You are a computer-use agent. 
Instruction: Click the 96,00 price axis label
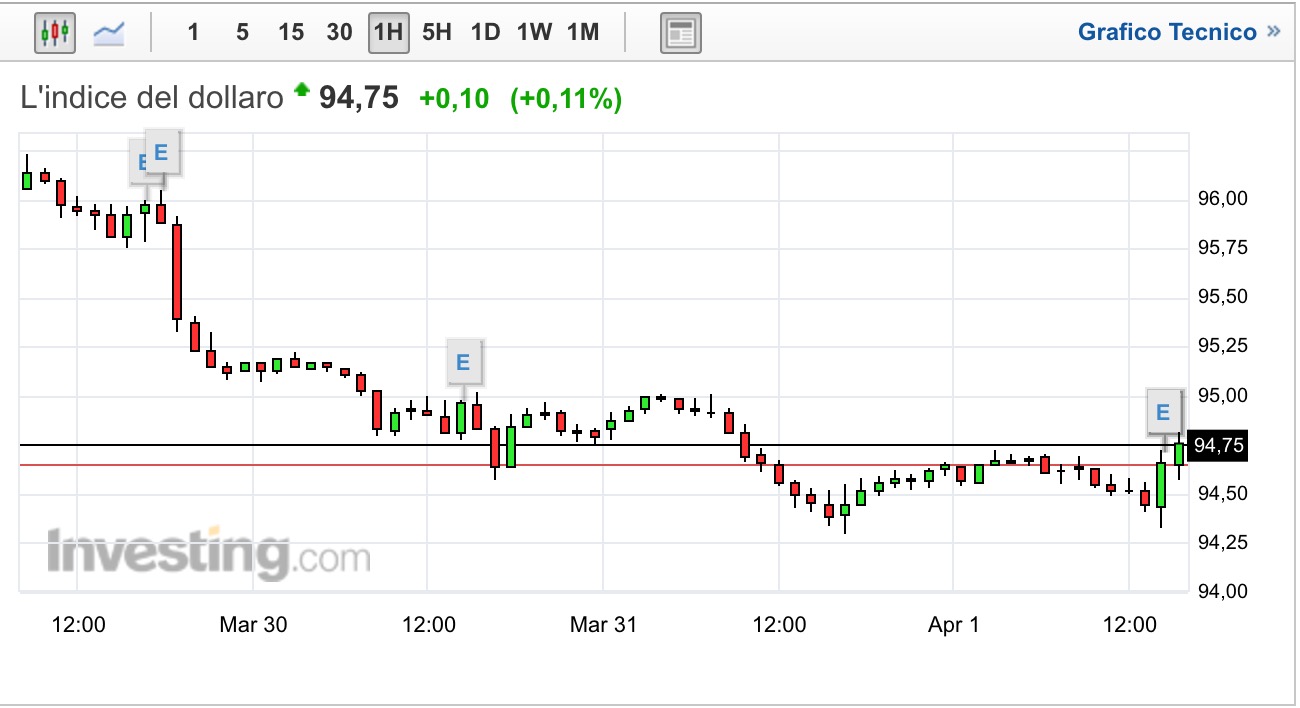pos(1222,199)
